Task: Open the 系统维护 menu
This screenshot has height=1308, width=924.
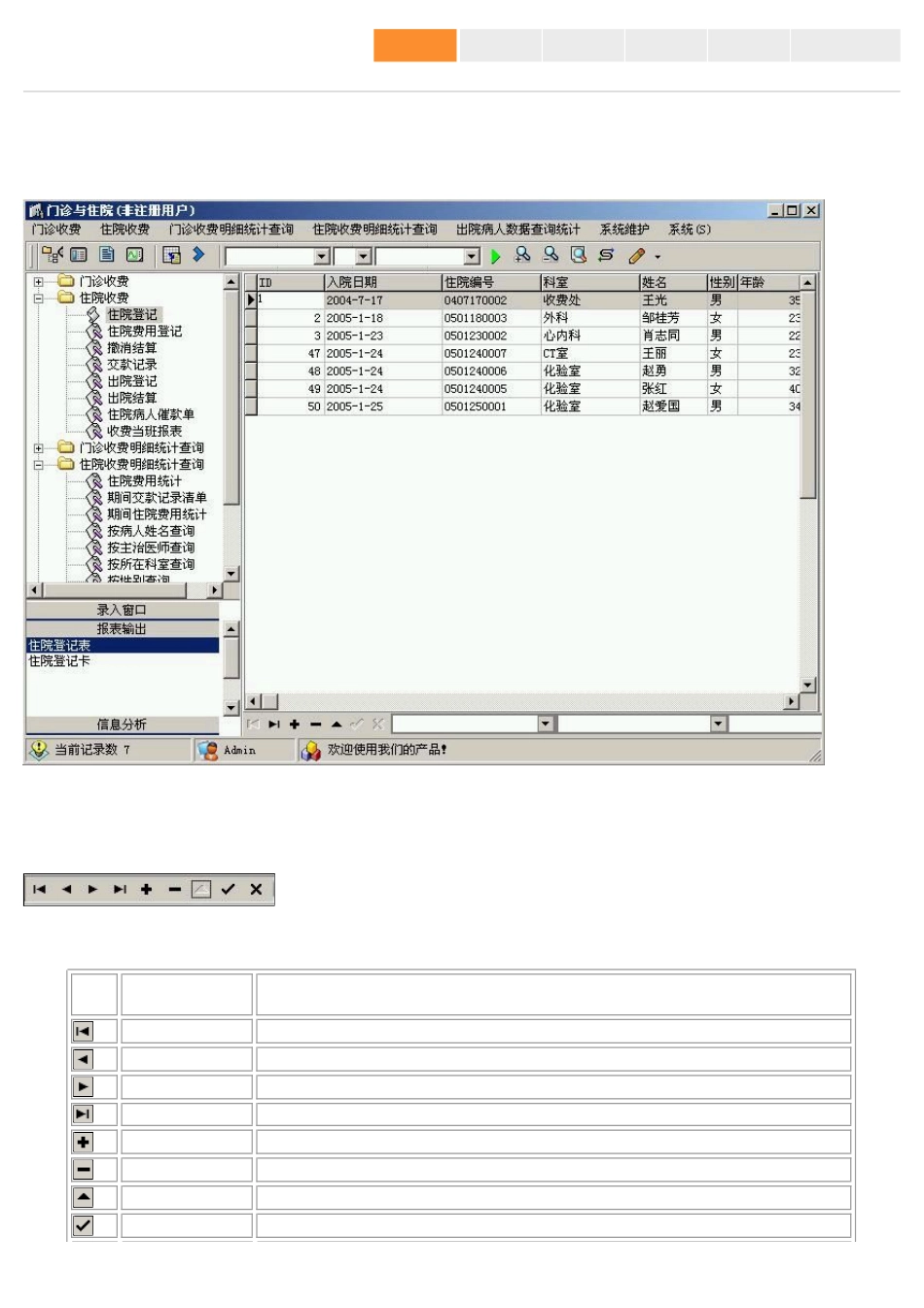Action: 624,230
